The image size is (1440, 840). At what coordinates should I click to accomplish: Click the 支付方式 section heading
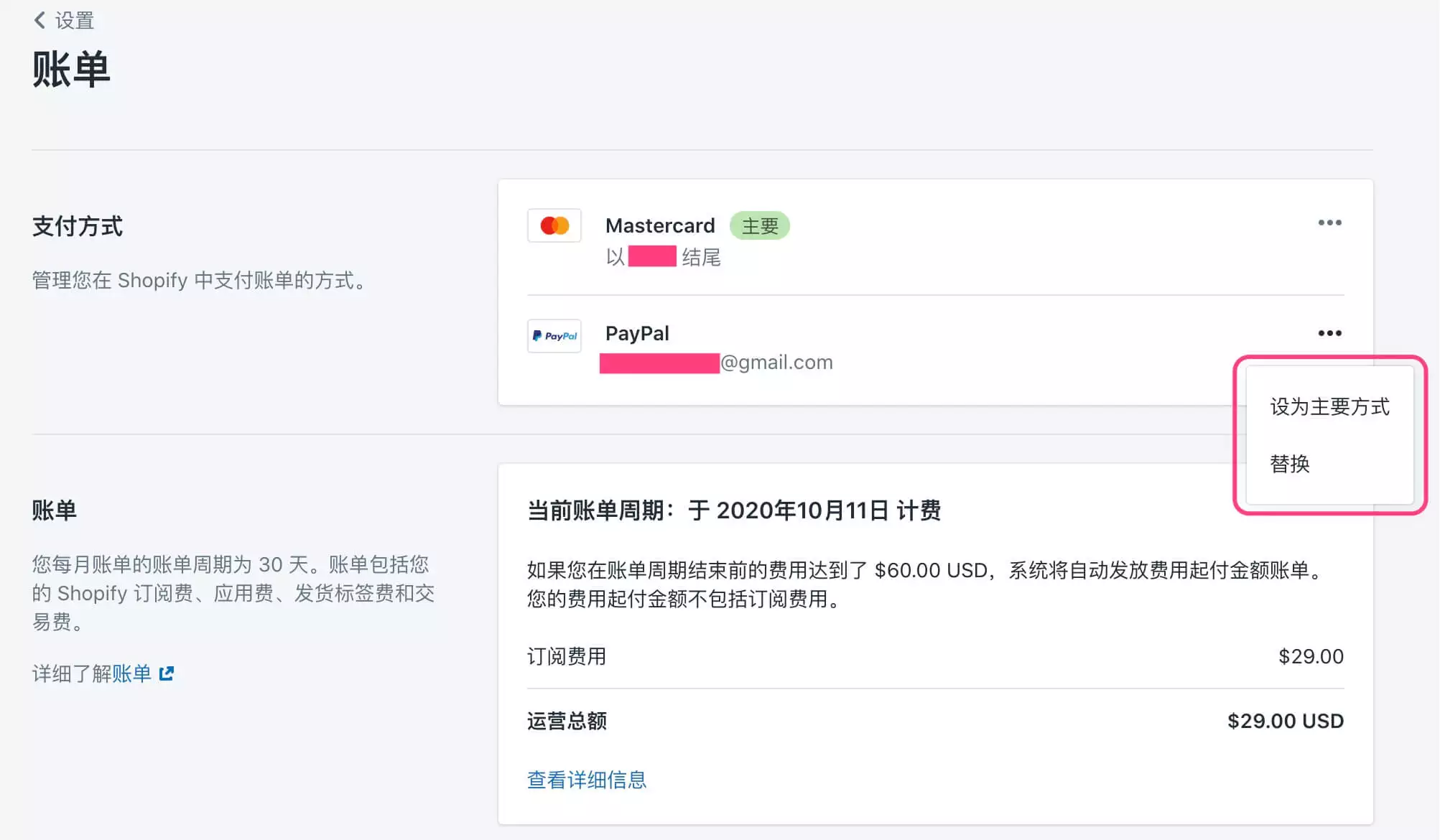point(78,226)
